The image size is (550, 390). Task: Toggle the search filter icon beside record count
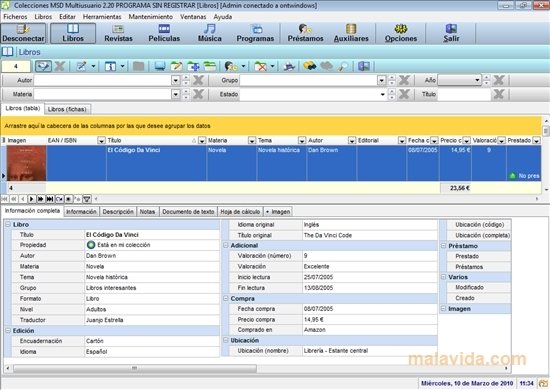coord(43,66)
